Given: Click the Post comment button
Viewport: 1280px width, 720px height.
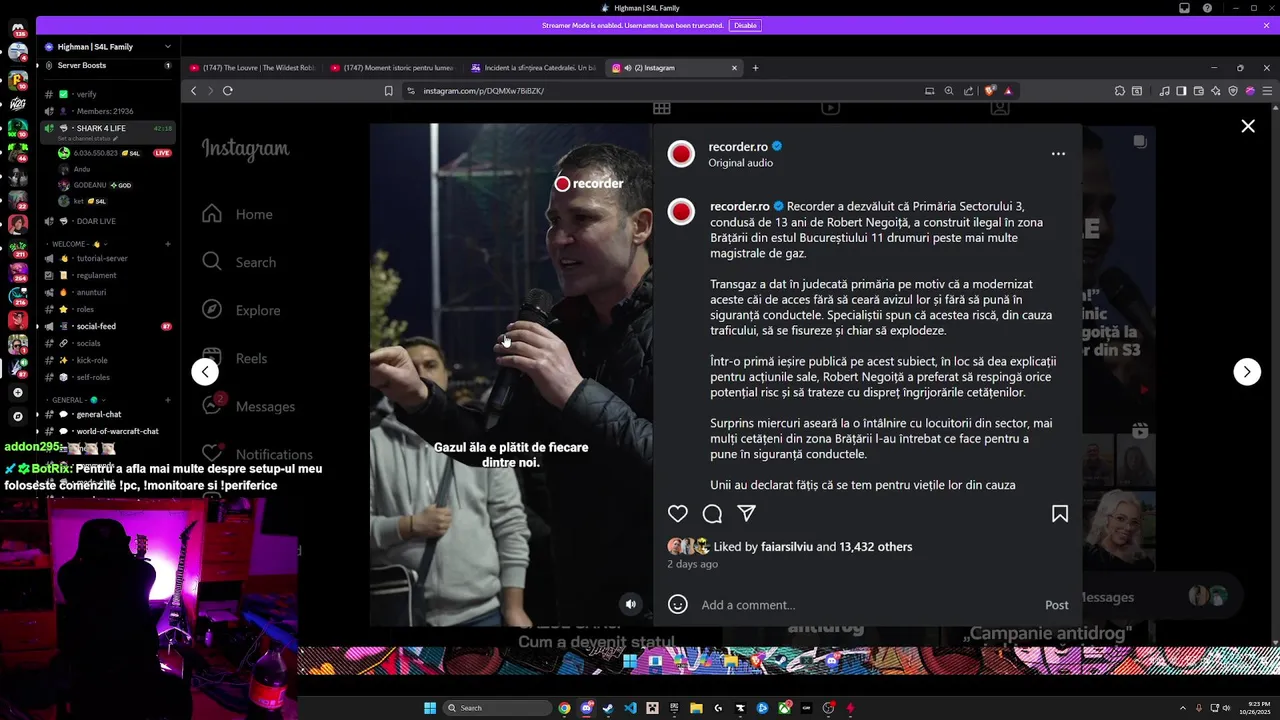Looking at the screenshot, I should (1057, 605).
